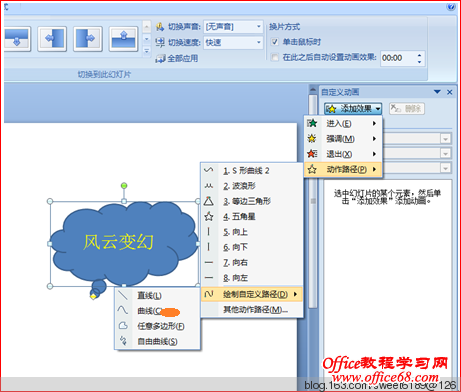Choose 4. 五角星 motion path
The image size is (461, 392).
252,217
